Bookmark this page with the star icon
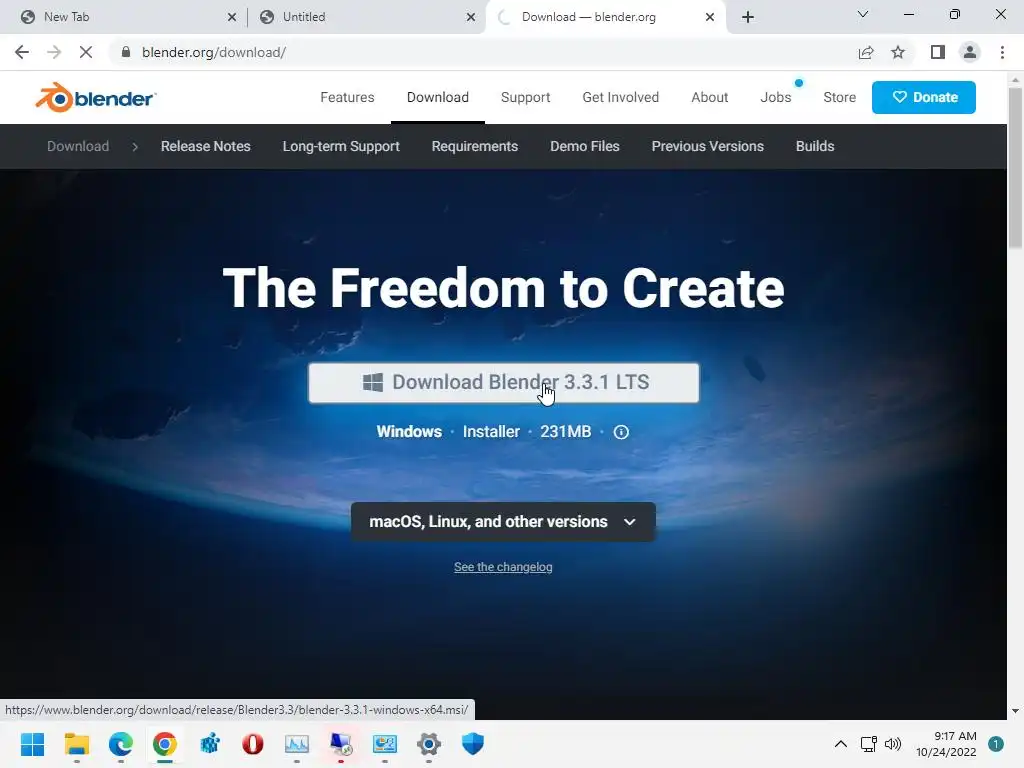 point(898,52)
